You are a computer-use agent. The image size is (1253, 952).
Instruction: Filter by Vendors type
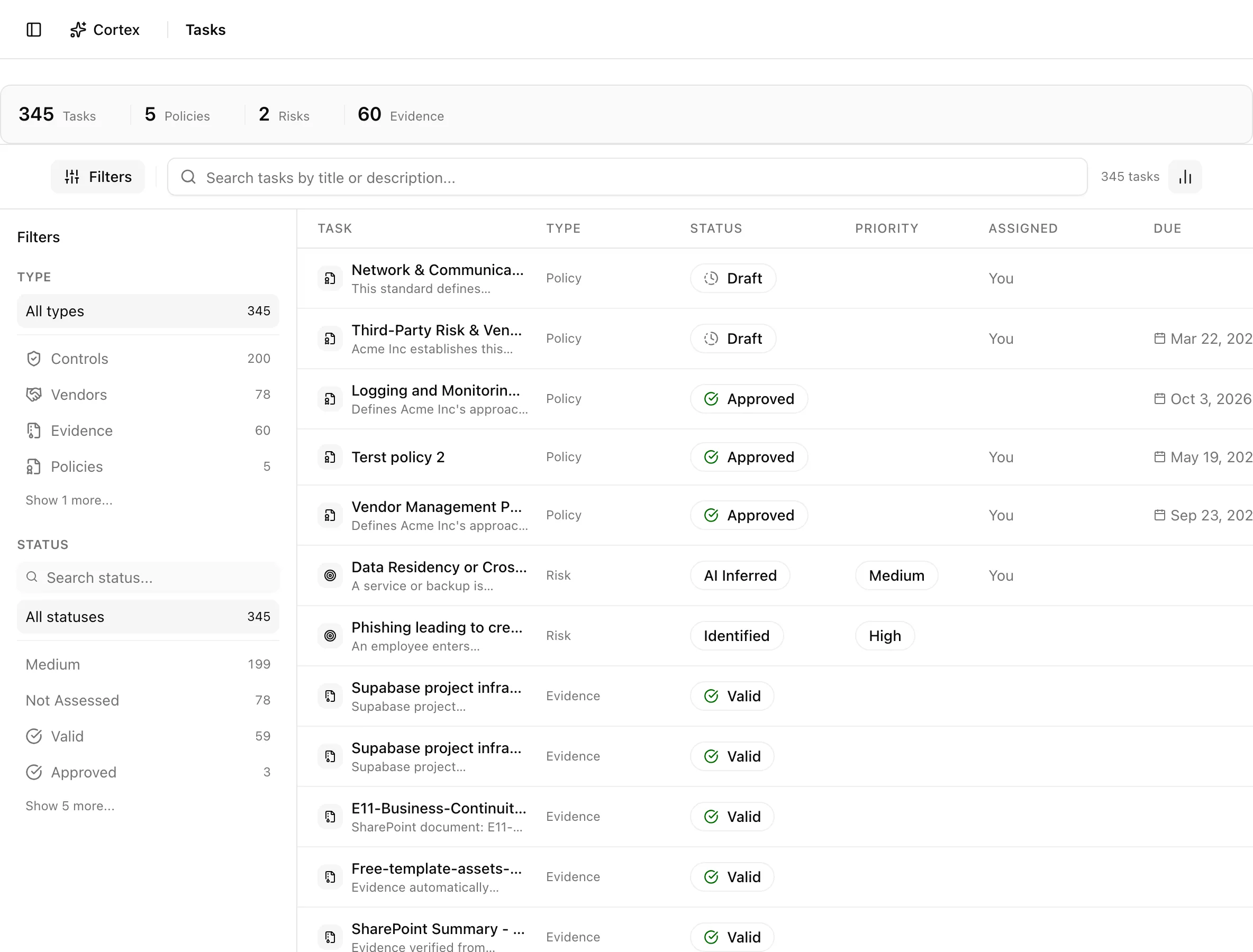click(x=148, y=395)
